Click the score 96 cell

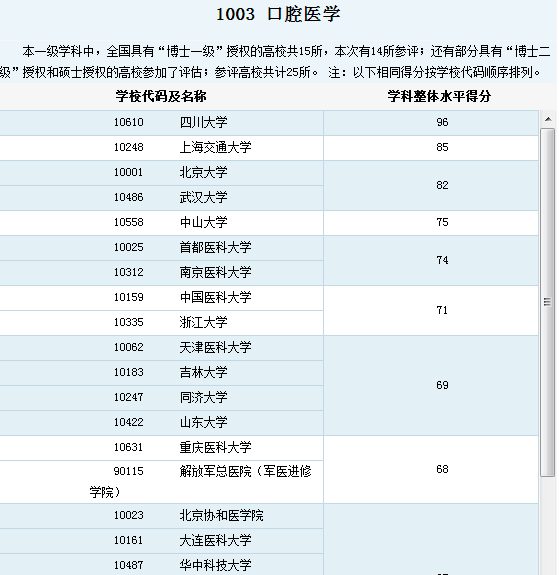pyautogui.click(x=431, y=123)
